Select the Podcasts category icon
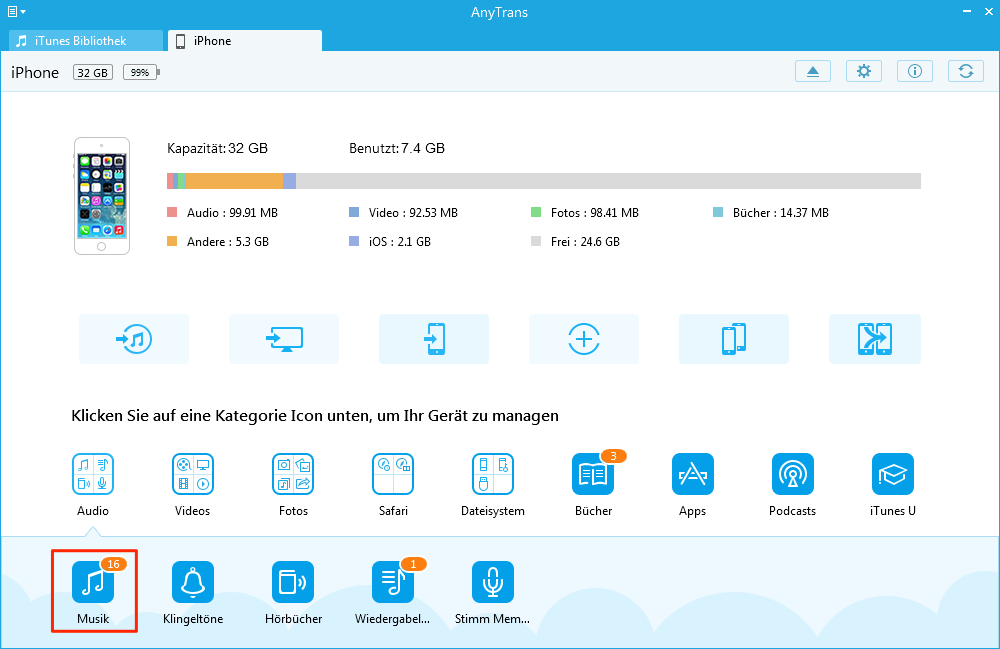 793,474
